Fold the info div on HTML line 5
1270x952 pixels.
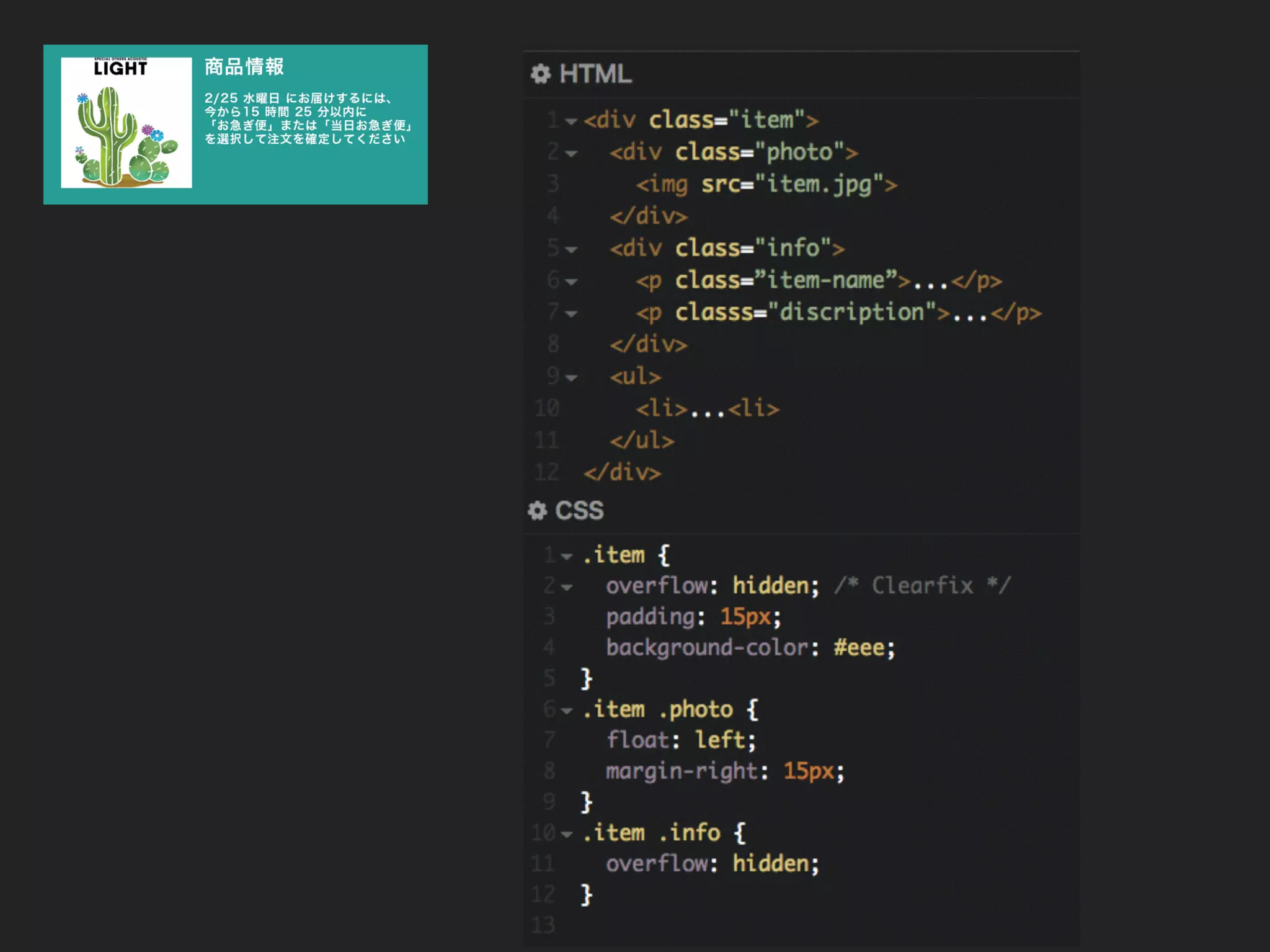click(x=571, y=250)
